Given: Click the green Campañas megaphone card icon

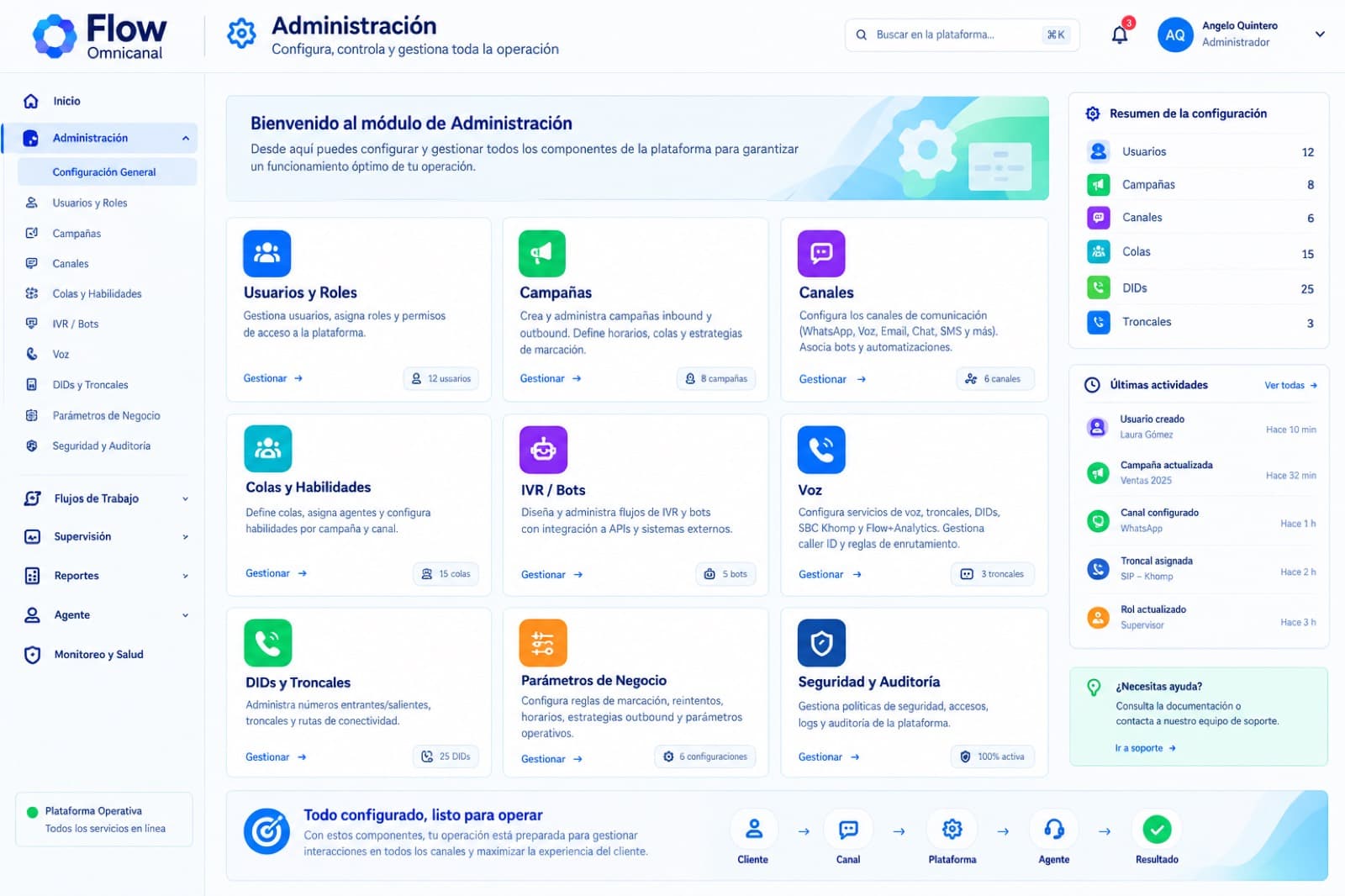Looking at the screenshot, I should pyautogui.click(x=542, y=253).
